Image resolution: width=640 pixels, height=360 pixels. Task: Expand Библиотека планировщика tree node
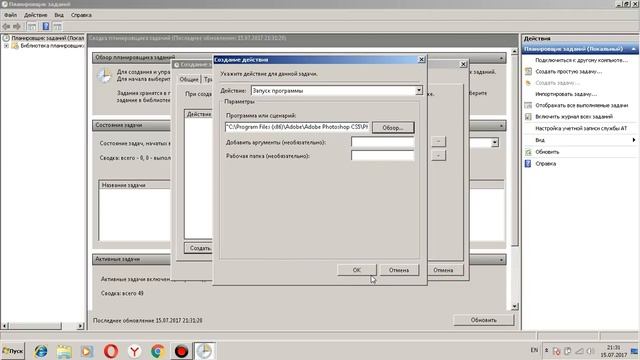click(6, 46)
